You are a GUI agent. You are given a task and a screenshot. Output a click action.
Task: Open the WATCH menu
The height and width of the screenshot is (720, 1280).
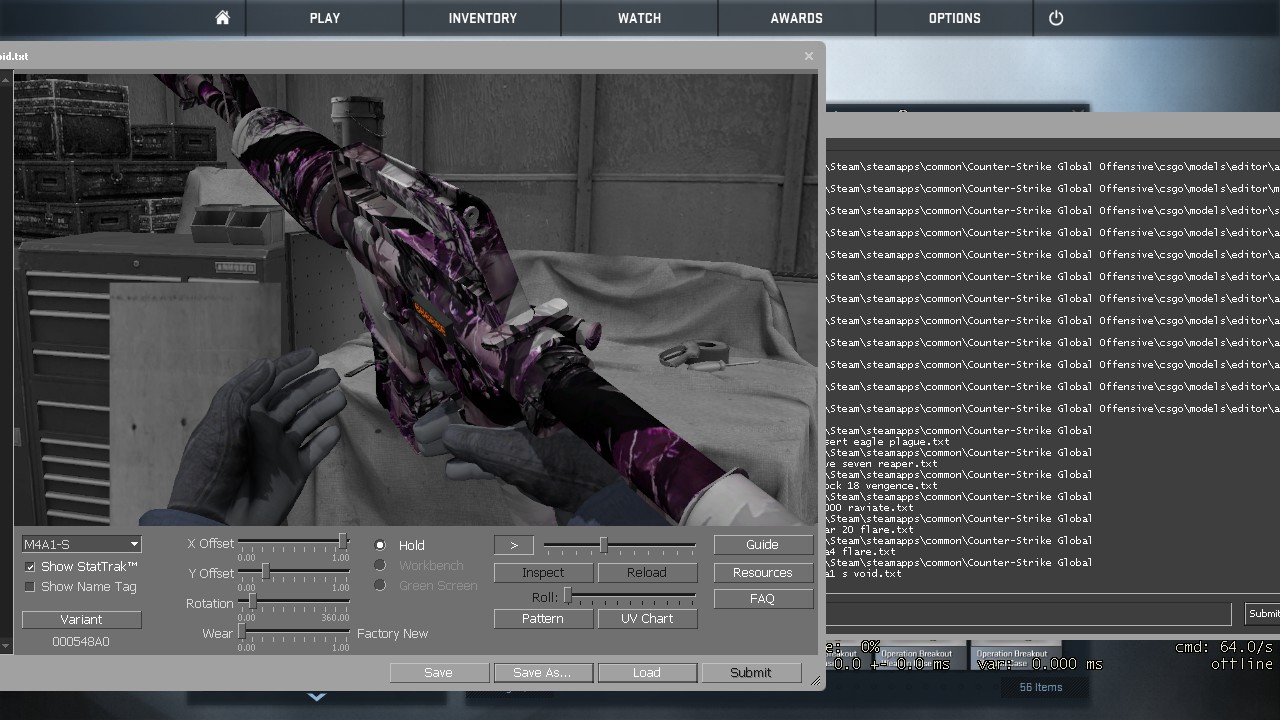(640, 18)
